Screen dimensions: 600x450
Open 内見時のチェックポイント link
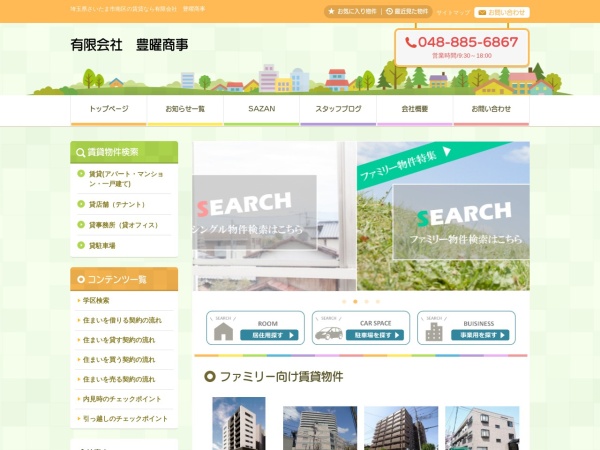[x=122, y=399]
